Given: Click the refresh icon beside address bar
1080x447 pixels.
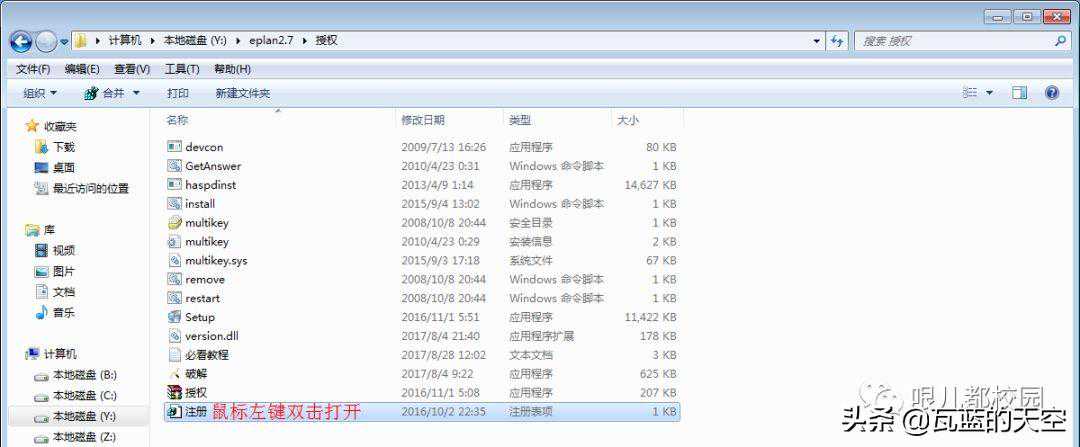Looking at the screenshot, I should point(837,41).
